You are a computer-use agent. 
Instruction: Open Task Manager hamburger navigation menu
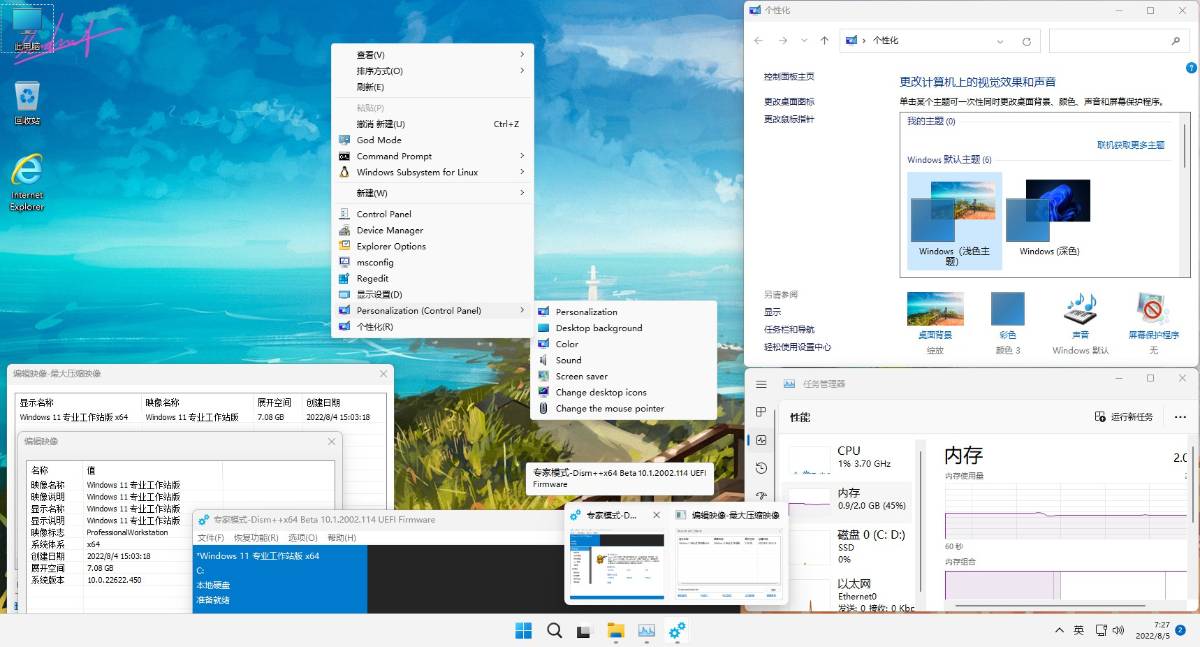pyautogui.click(x=761, y=384)
